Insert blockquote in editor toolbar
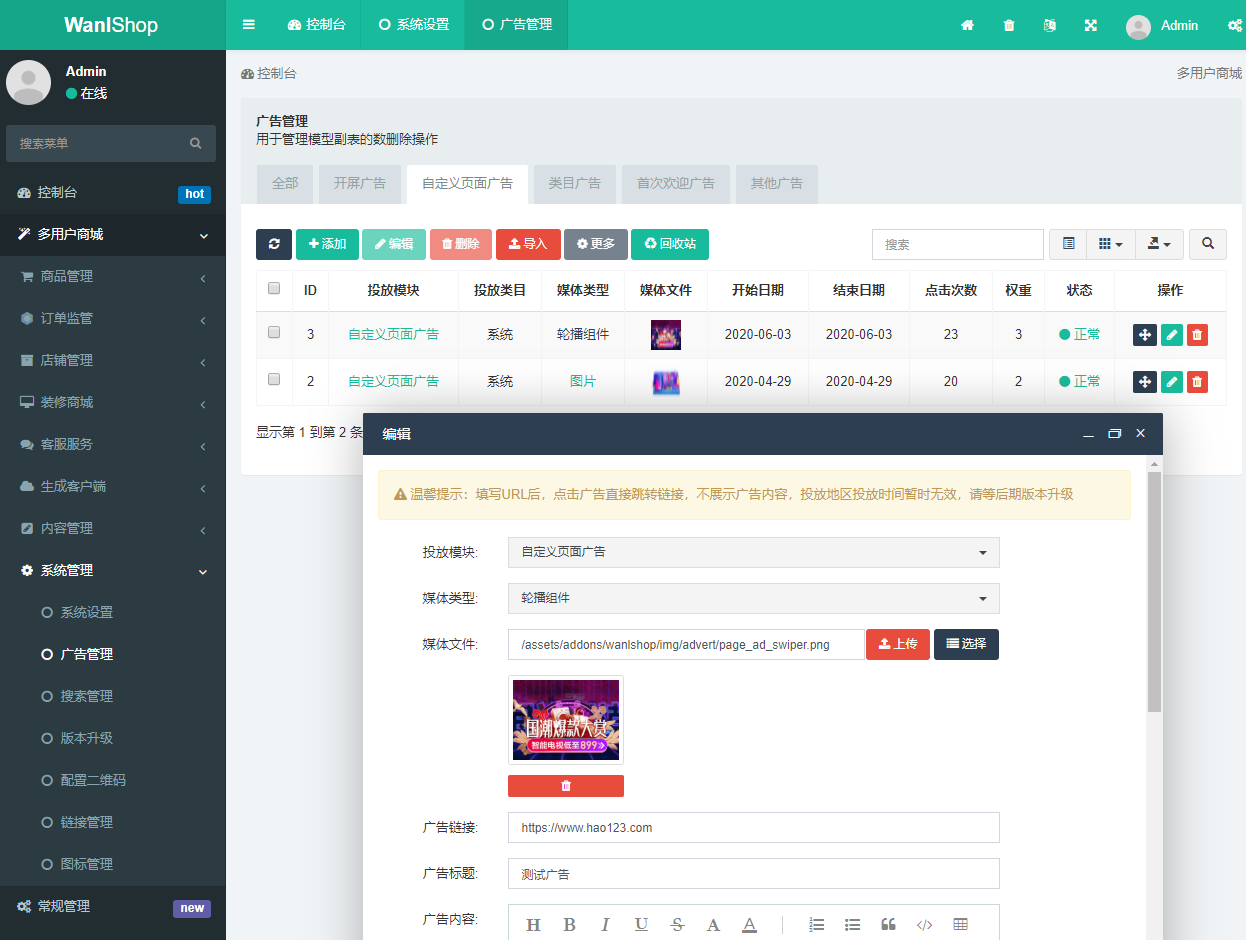 click(888, 925)
